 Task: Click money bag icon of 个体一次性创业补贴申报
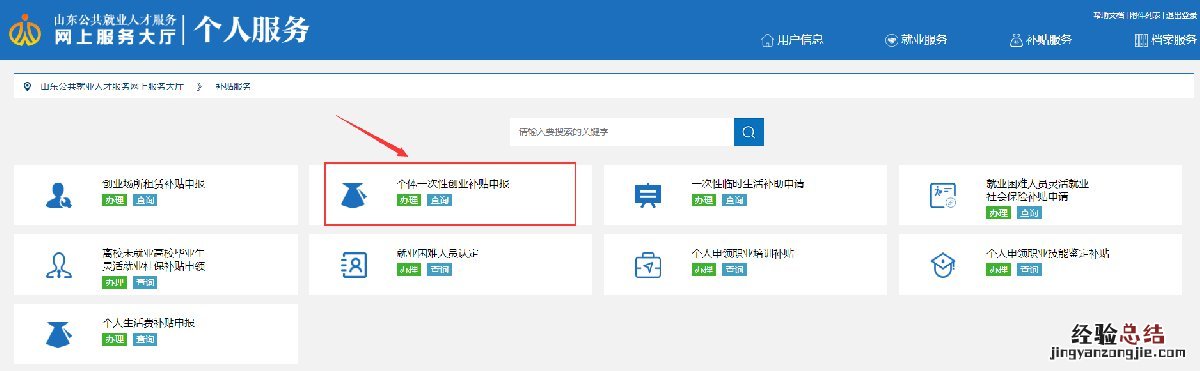tap(353, 195)
